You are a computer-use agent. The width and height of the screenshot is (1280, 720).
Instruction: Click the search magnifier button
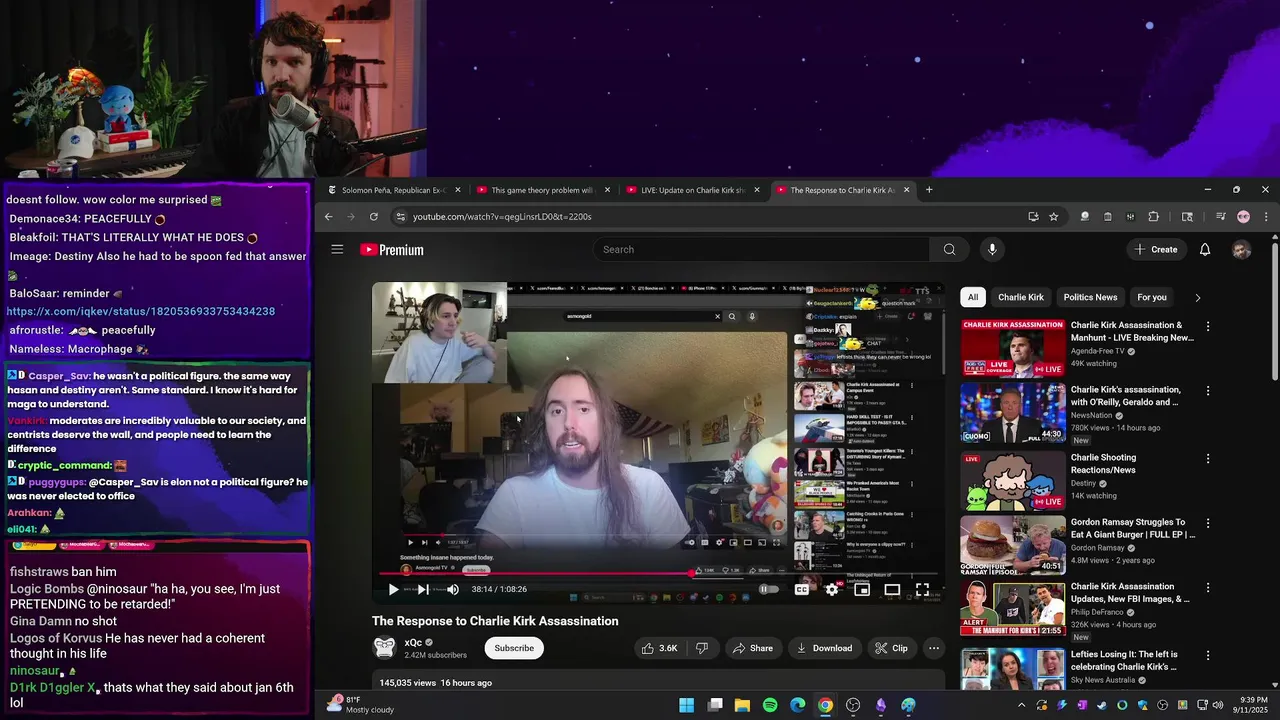(x=949, y=249)
